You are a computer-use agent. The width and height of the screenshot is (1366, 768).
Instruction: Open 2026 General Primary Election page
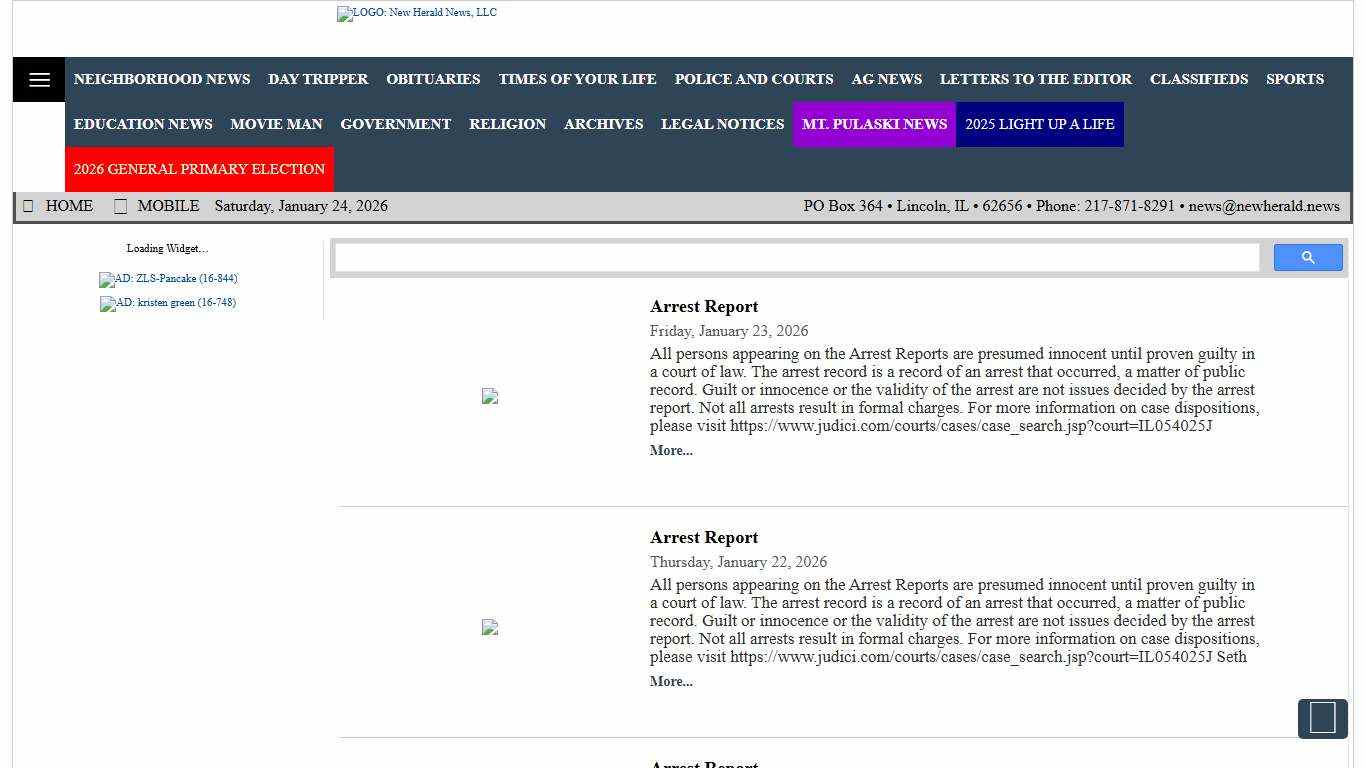pos(199,169)
